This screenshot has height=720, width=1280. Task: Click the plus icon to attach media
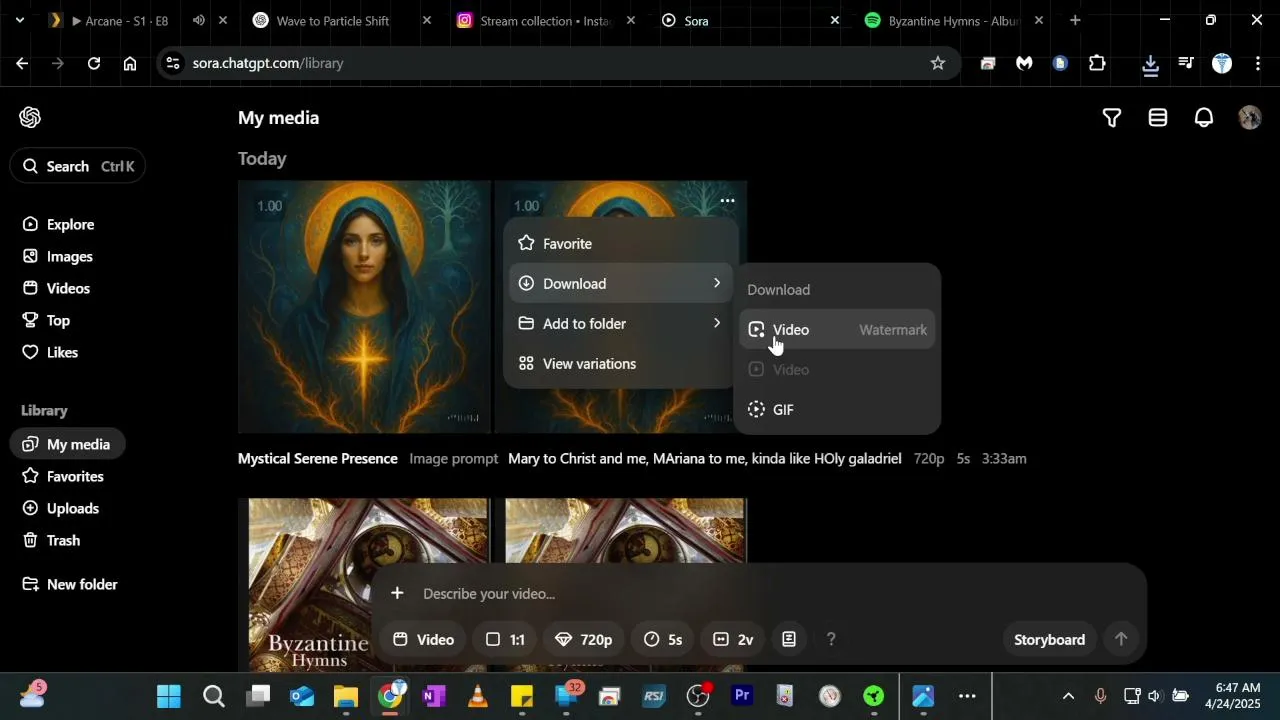pyautogui.click(x=397, y=593)
